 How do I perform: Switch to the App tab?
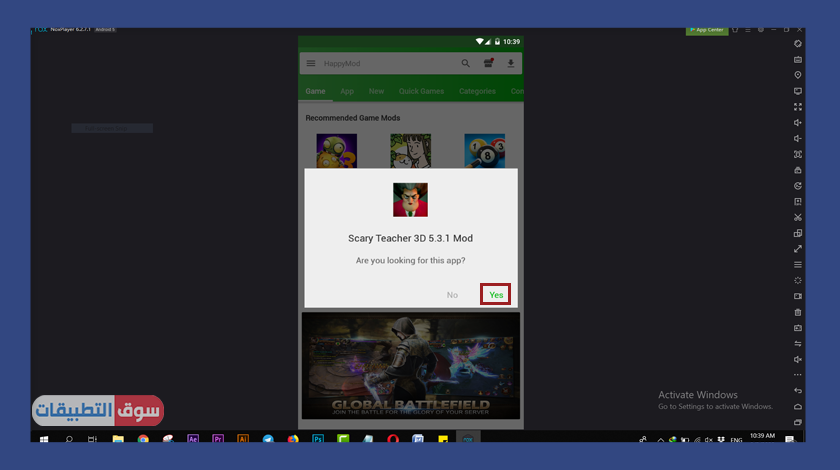click(x=347, y=91)
